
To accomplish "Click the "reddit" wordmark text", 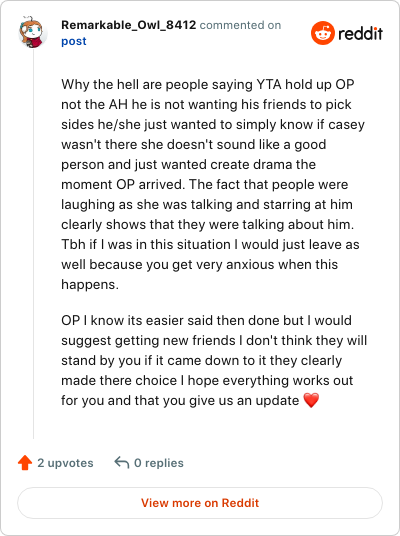I will coord(360,34).
